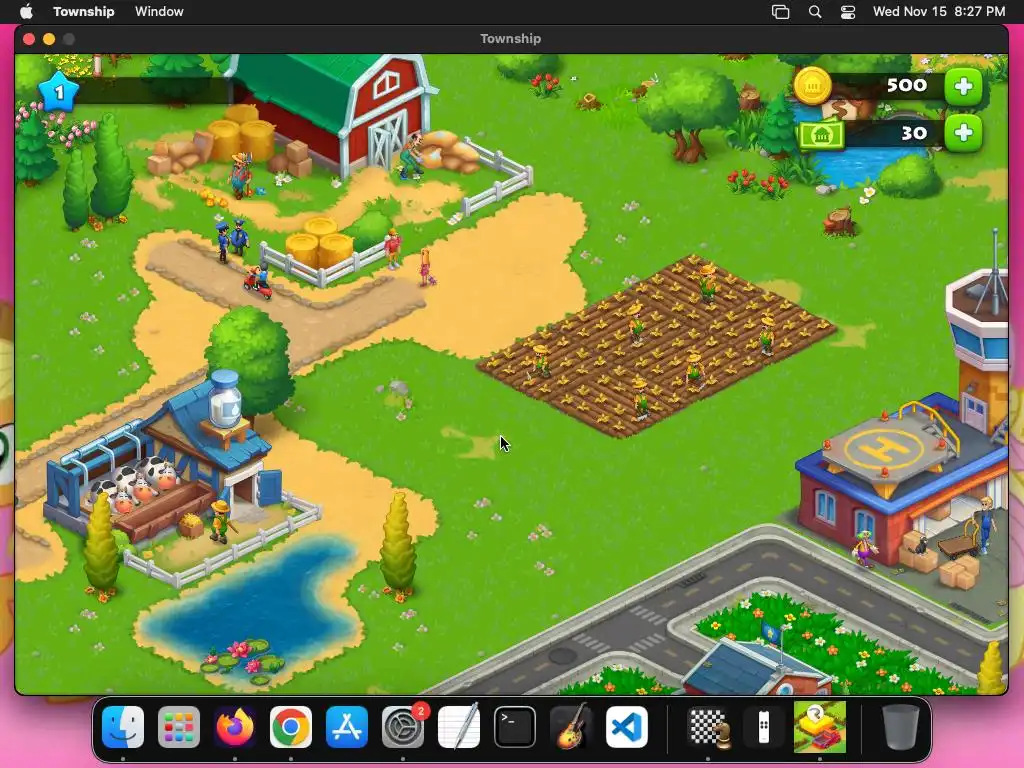Click the experience progress bar beside level star
Image resolution: width=1024 pixels, height=768 pixels.
coord(153,91)
